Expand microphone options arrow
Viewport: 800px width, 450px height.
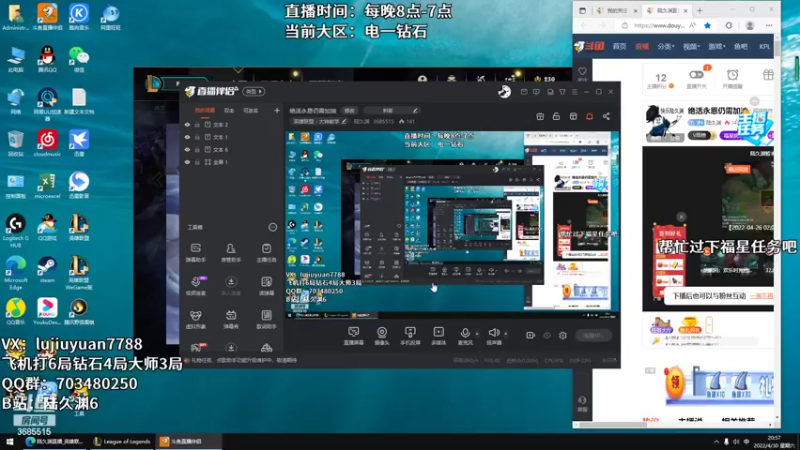point(477,334)
